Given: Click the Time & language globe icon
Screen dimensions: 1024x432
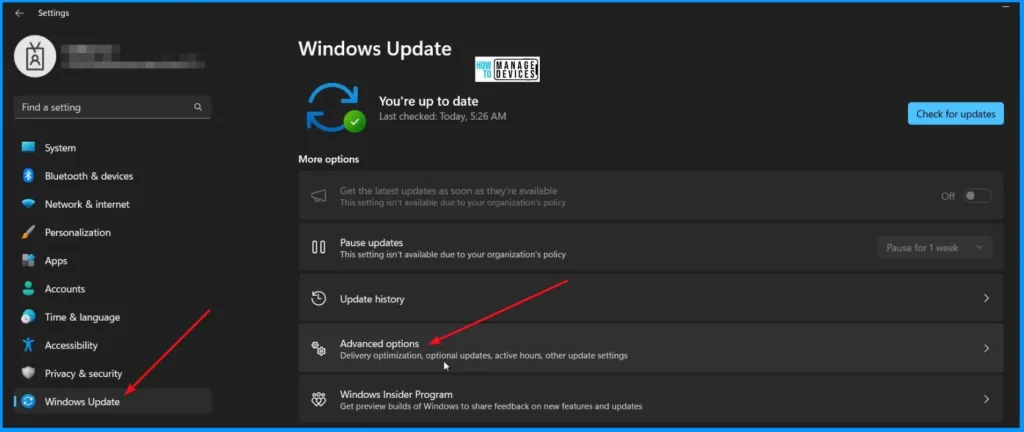Looking at the screenshot, I should [28, 316].
